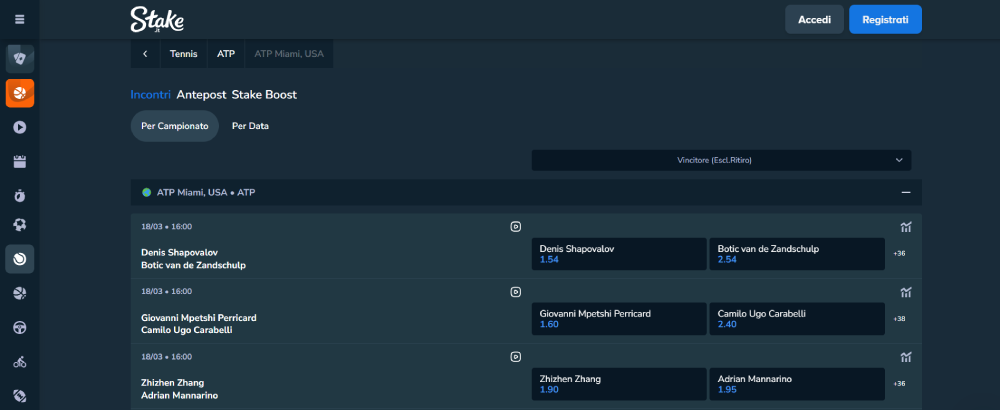Switch to Antepost tab

202,94
